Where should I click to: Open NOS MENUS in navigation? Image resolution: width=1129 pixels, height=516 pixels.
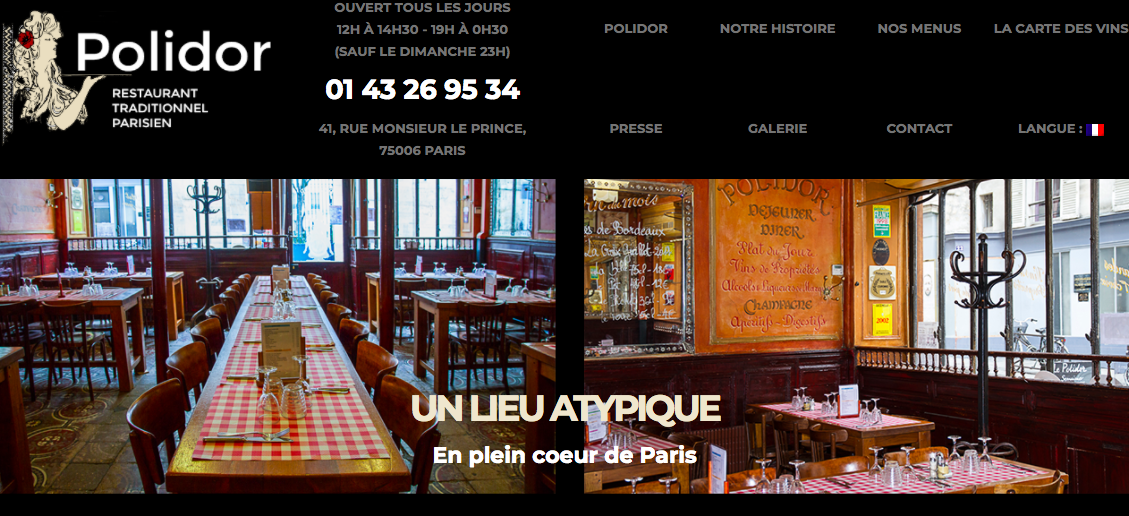pos(919,29)
